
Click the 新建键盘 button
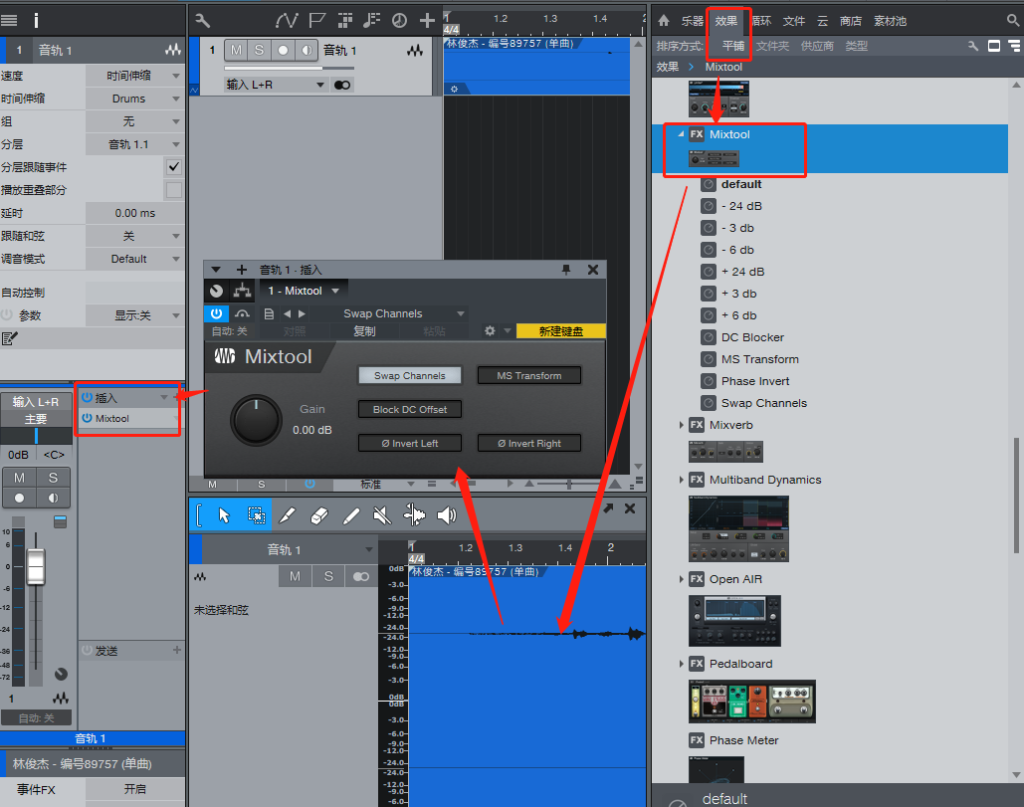point(561,331)
